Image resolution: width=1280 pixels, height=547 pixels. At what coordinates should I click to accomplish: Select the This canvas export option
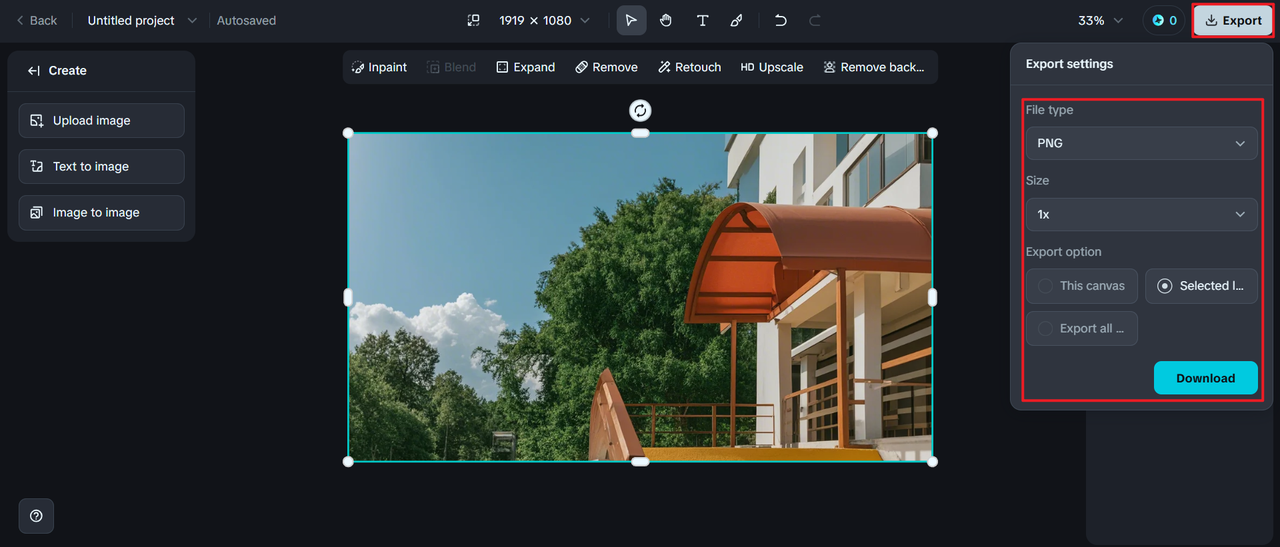tap(1081, 286)
